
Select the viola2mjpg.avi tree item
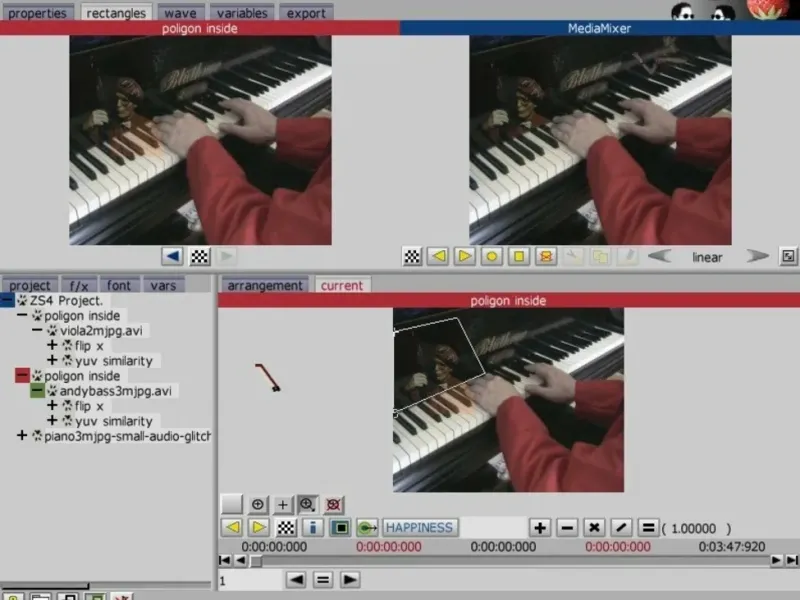pos(101,331)
